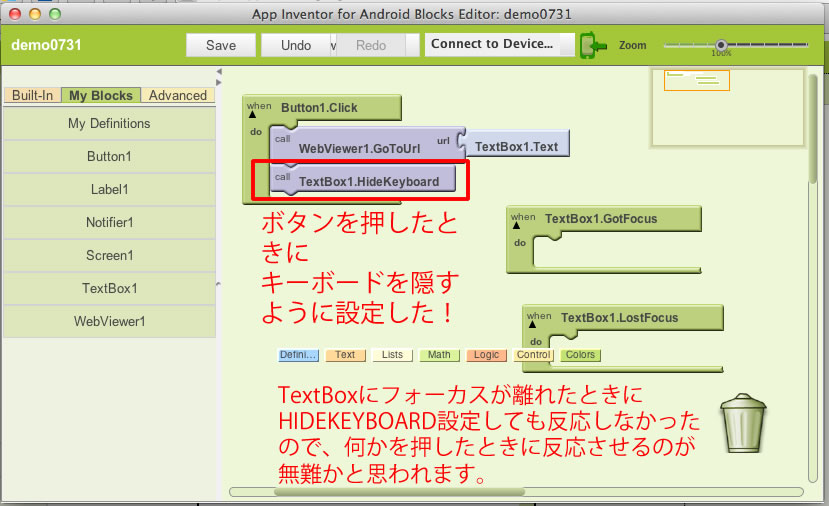Click the Save button
Viewport: 829px width, 506px height.
pos(221,45)
